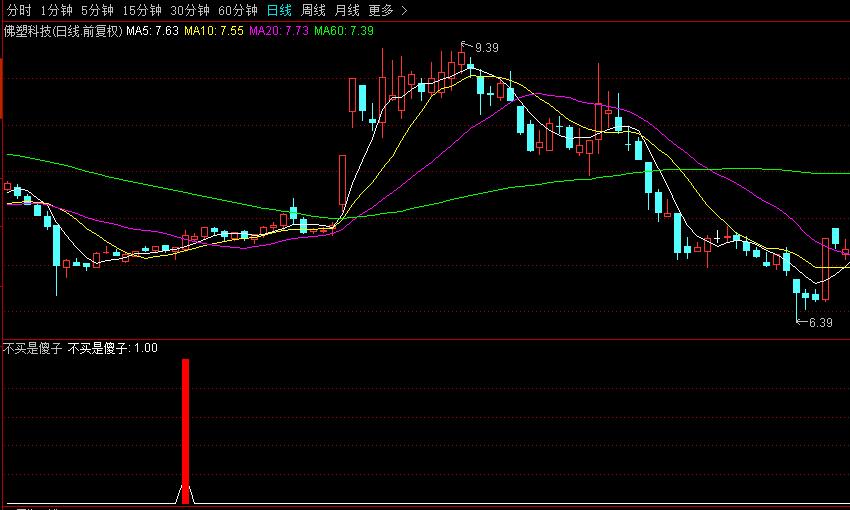This screenshot has width=850, height=510.
Task: Select the 30分钟 period tab
Action: [x=190, y=10]
